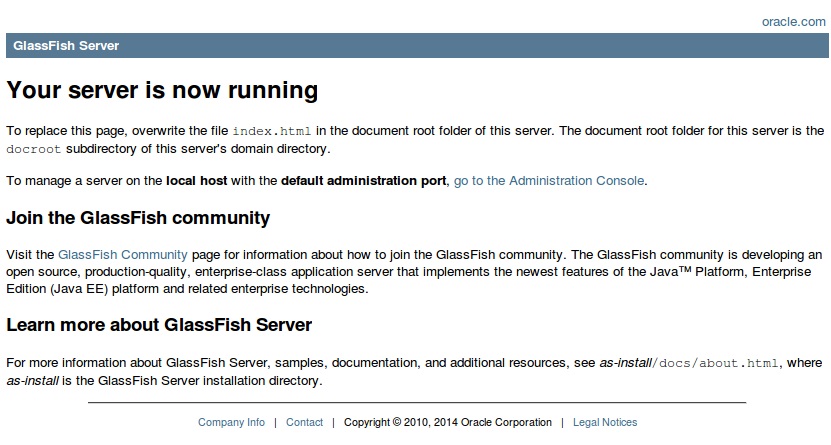Open the oracle.com link
The height and width of the screenshot is (445, 831).
click(793, 22)
